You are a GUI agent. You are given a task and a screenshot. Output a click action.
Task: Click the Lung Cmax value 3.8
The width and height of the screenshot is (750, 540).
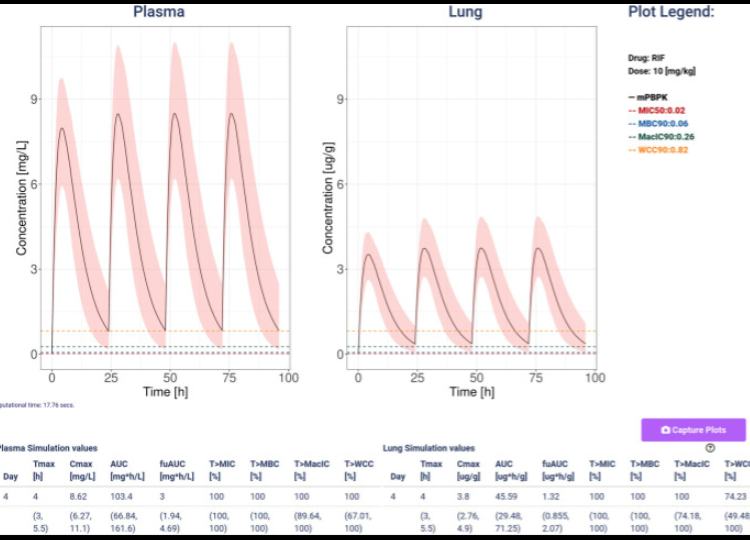[463, 496]
